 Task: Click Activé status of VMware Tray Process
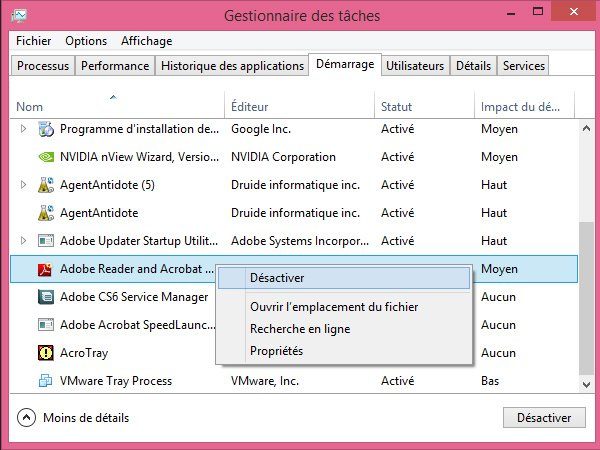(x=398, y=381)
